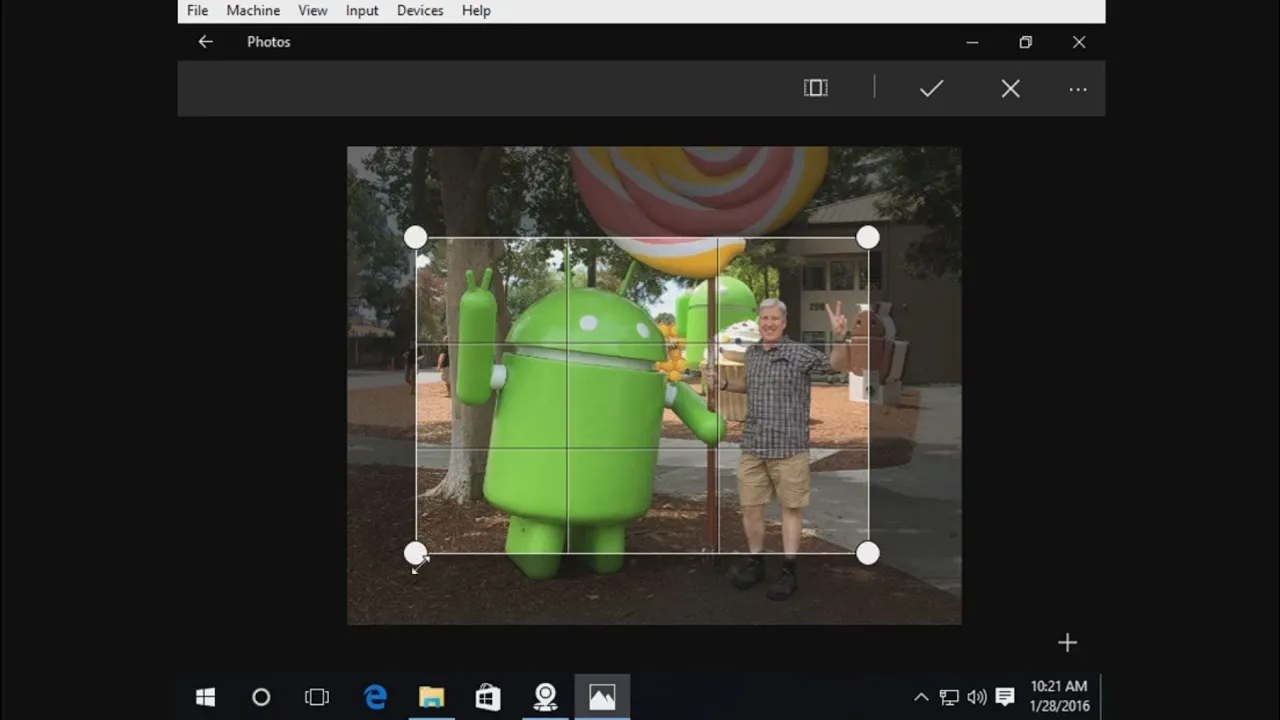The height and width of the screenshot is (720, 1280).
Task: Close the Photos window
Action: click(1078, 42)
